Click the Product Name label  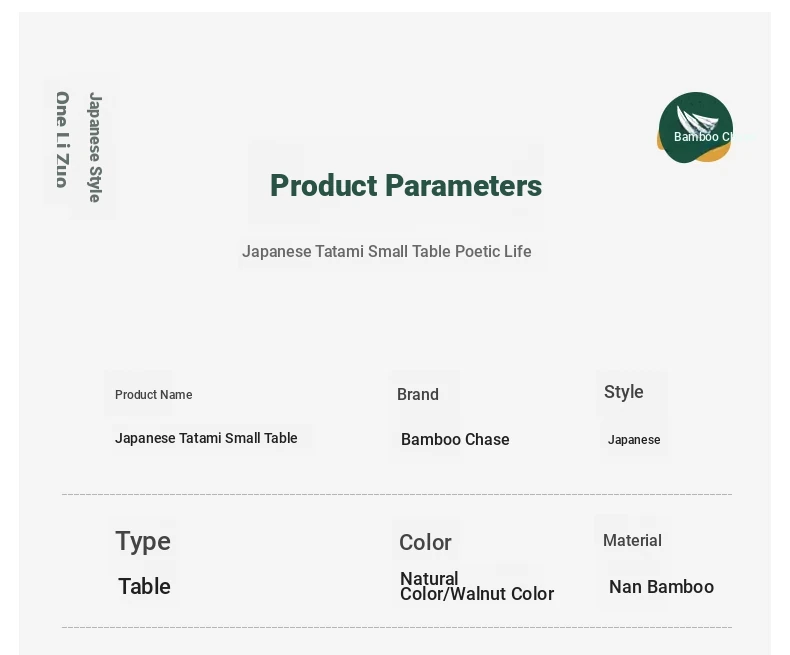click(154, 395)
